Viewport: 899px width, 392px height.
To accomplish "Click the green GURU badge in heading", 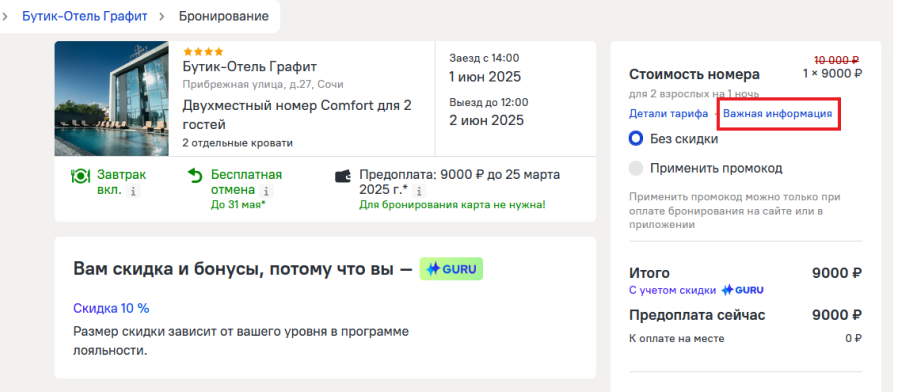I will click(451, 269).
